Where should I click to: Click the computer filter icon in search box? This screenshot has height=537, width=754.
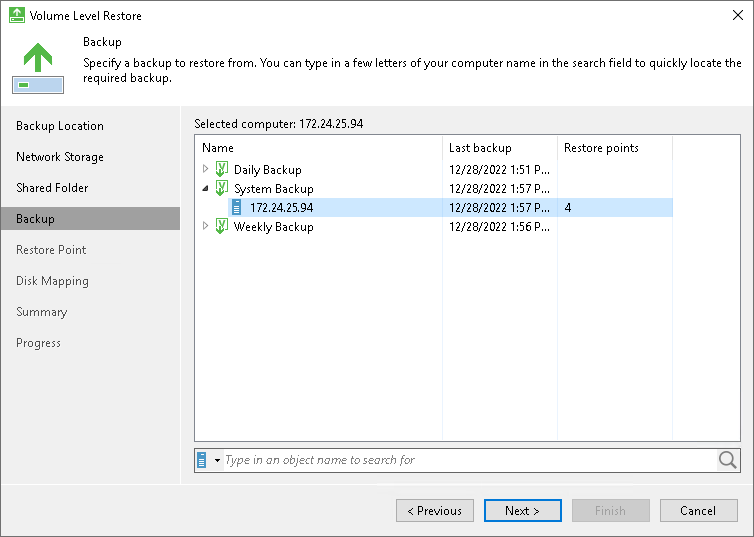click(202, 460)
